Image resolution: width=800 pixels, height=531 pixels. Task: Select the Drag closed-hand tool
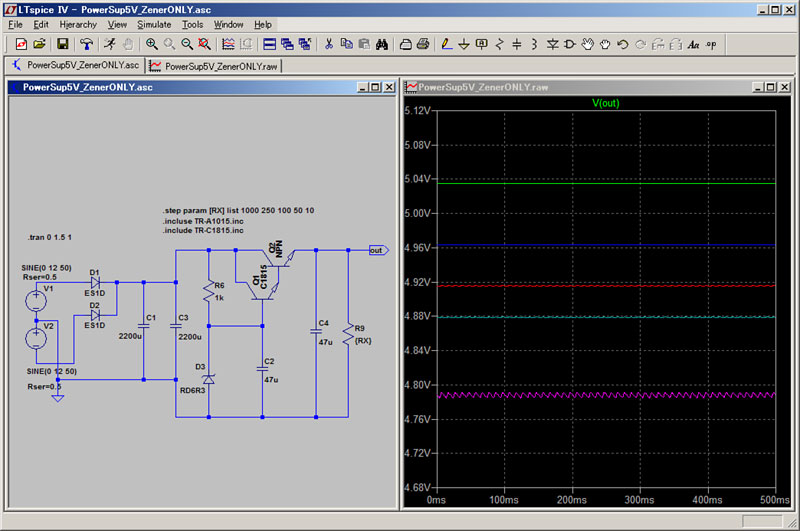pos(605,44)
